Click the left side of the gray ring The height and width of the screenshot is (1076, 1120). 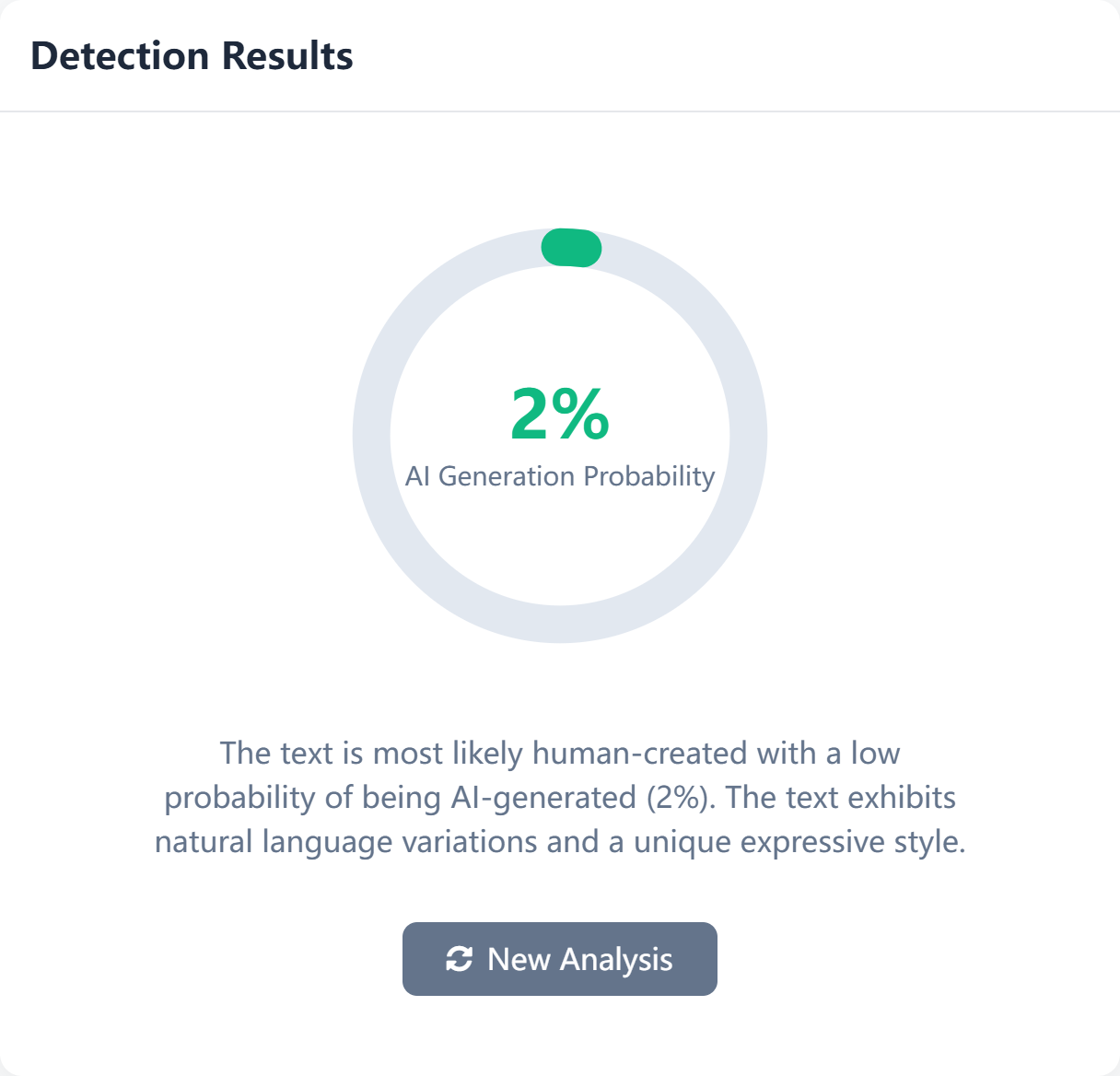click(x=372, y=436)
